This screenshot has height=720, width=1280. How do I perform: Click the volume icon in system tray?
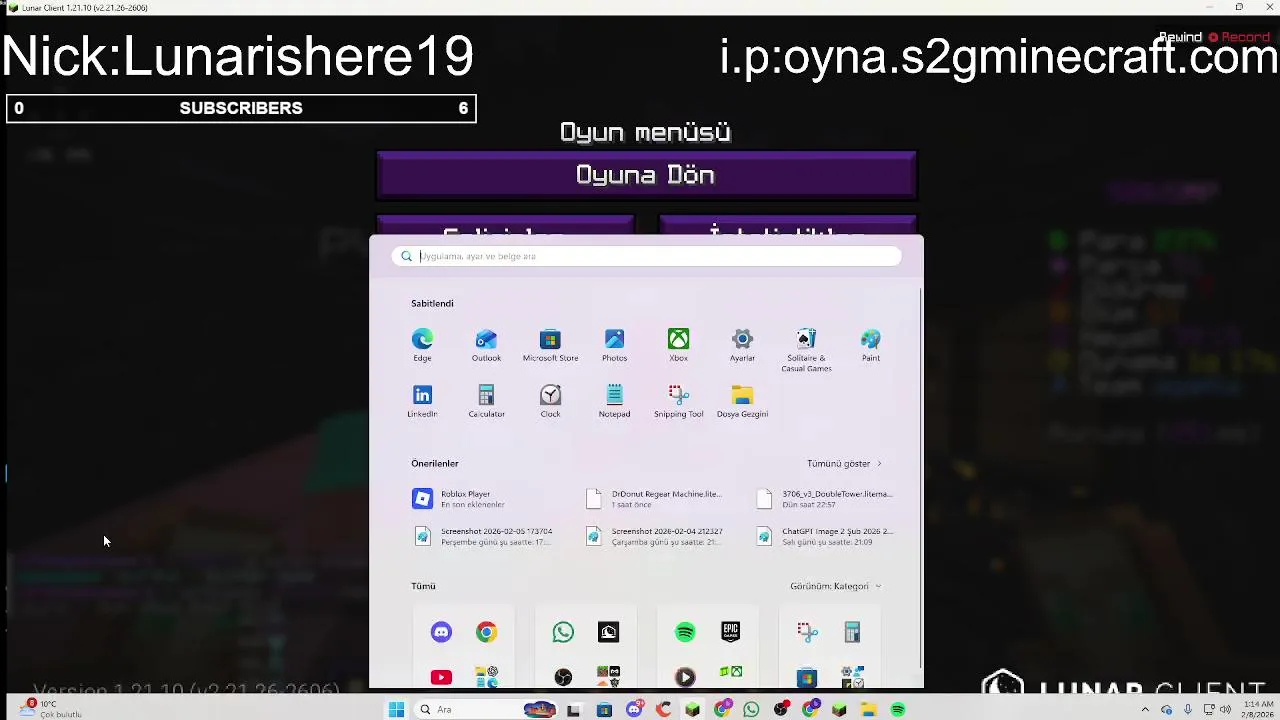click(x=1225, y=709)
